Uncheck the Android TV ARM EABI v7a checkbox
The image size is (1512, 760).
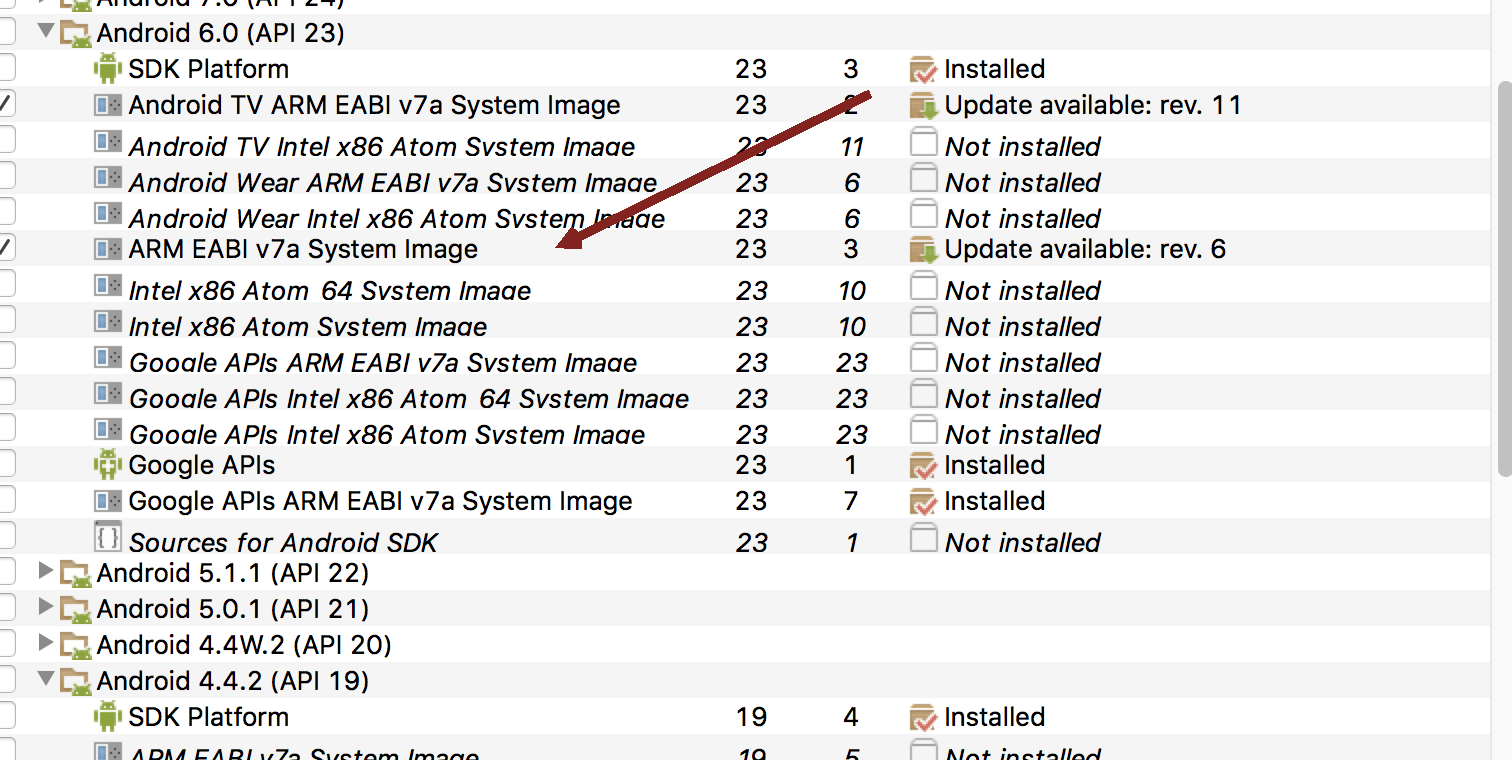[6, 104]
